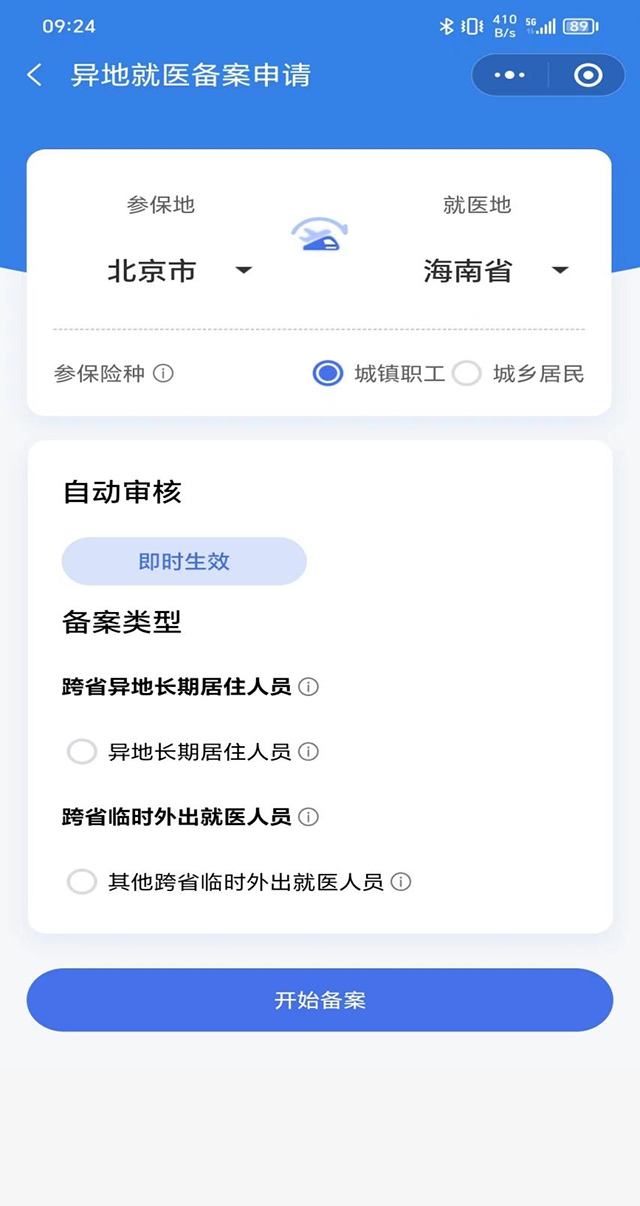Viewport: 640px width, 1206px height.
Task: Tap info icon beside 其他跨省临时外出就医人员 option
Action: coord(401,882)
